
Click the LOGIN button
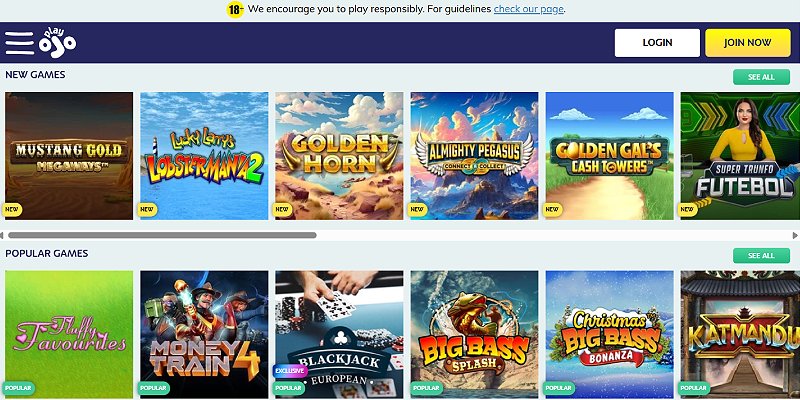point(657,43)
